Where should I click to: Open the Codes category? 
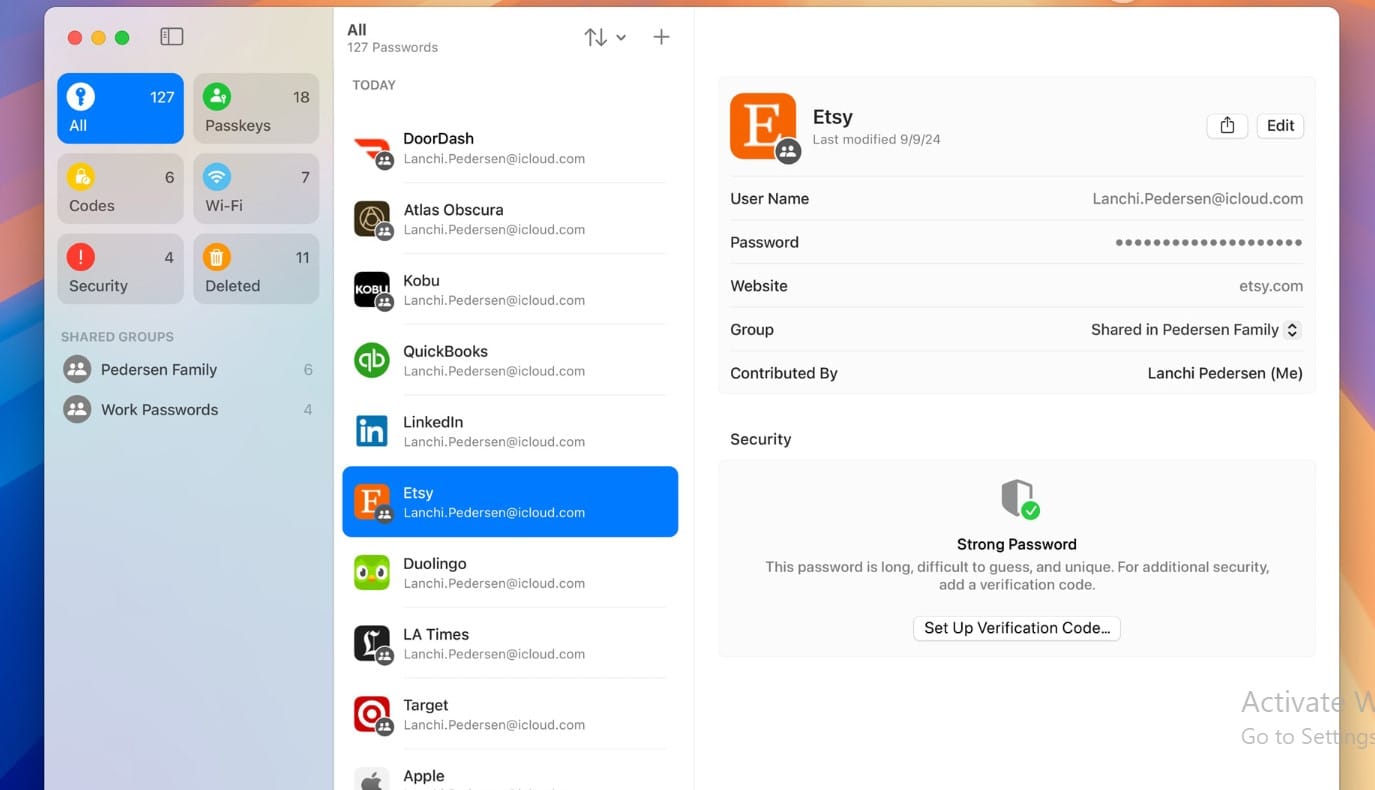point(120,188)
